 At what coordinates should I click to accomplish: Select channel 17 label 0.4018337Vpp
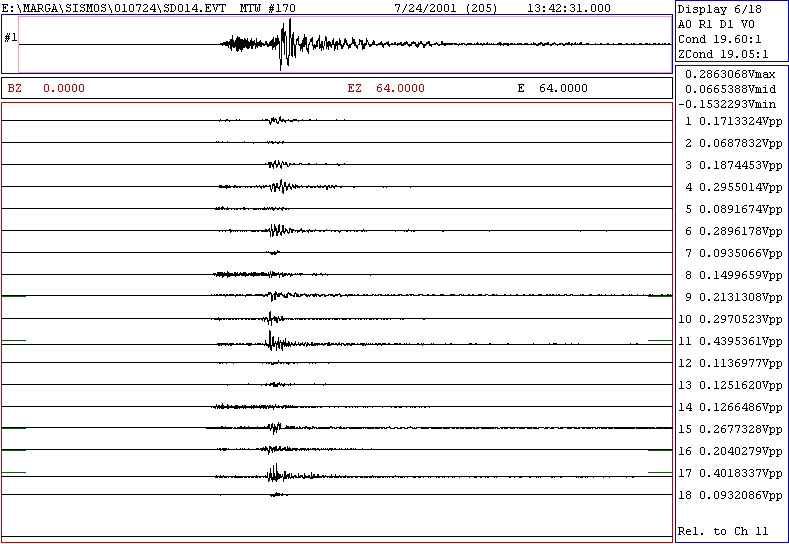[x=730, y=474]
